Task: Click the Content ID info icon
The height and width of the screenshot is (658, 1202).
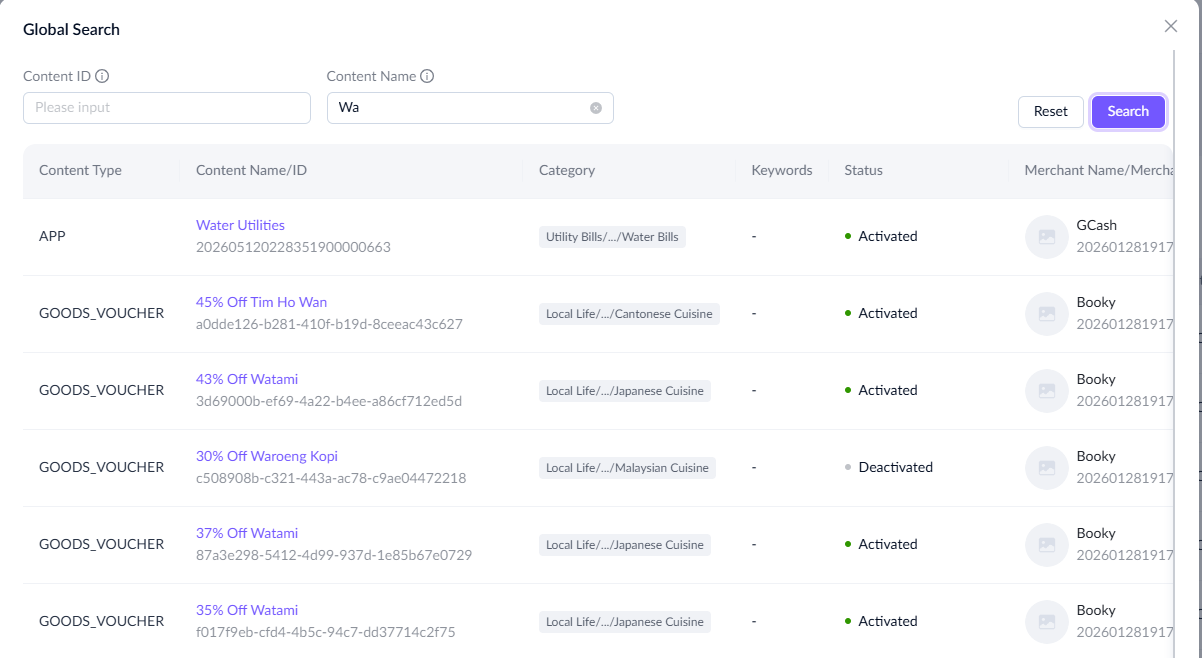Action: [102, 76]
